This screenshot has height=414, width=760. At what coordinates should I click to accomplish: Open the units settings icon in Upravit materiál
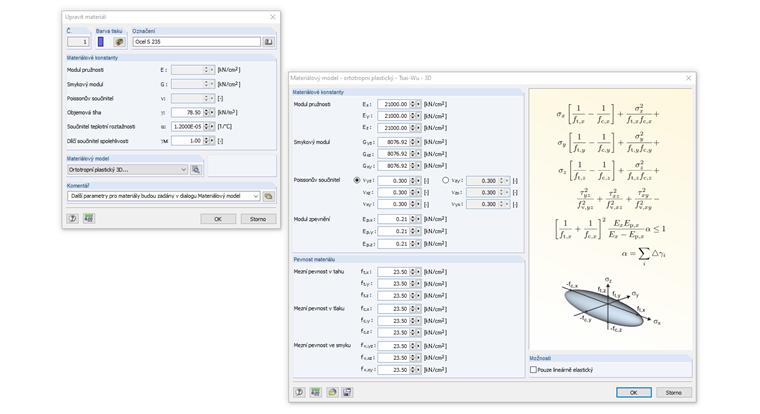(89, 219)
